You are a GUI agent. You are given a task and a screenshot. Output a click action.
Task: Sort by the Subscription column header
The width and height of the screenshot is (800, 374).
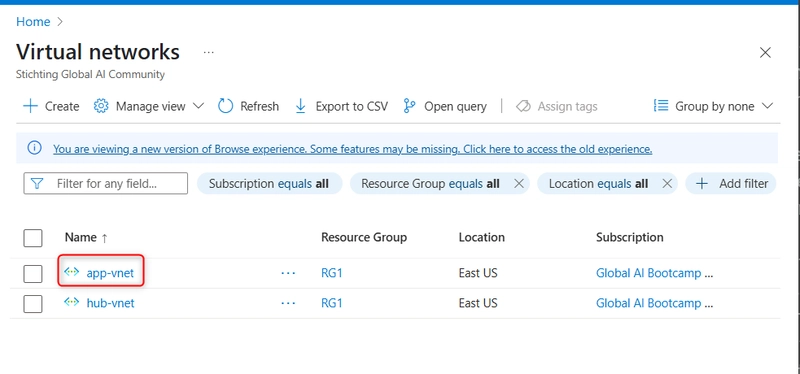(630, 237)
